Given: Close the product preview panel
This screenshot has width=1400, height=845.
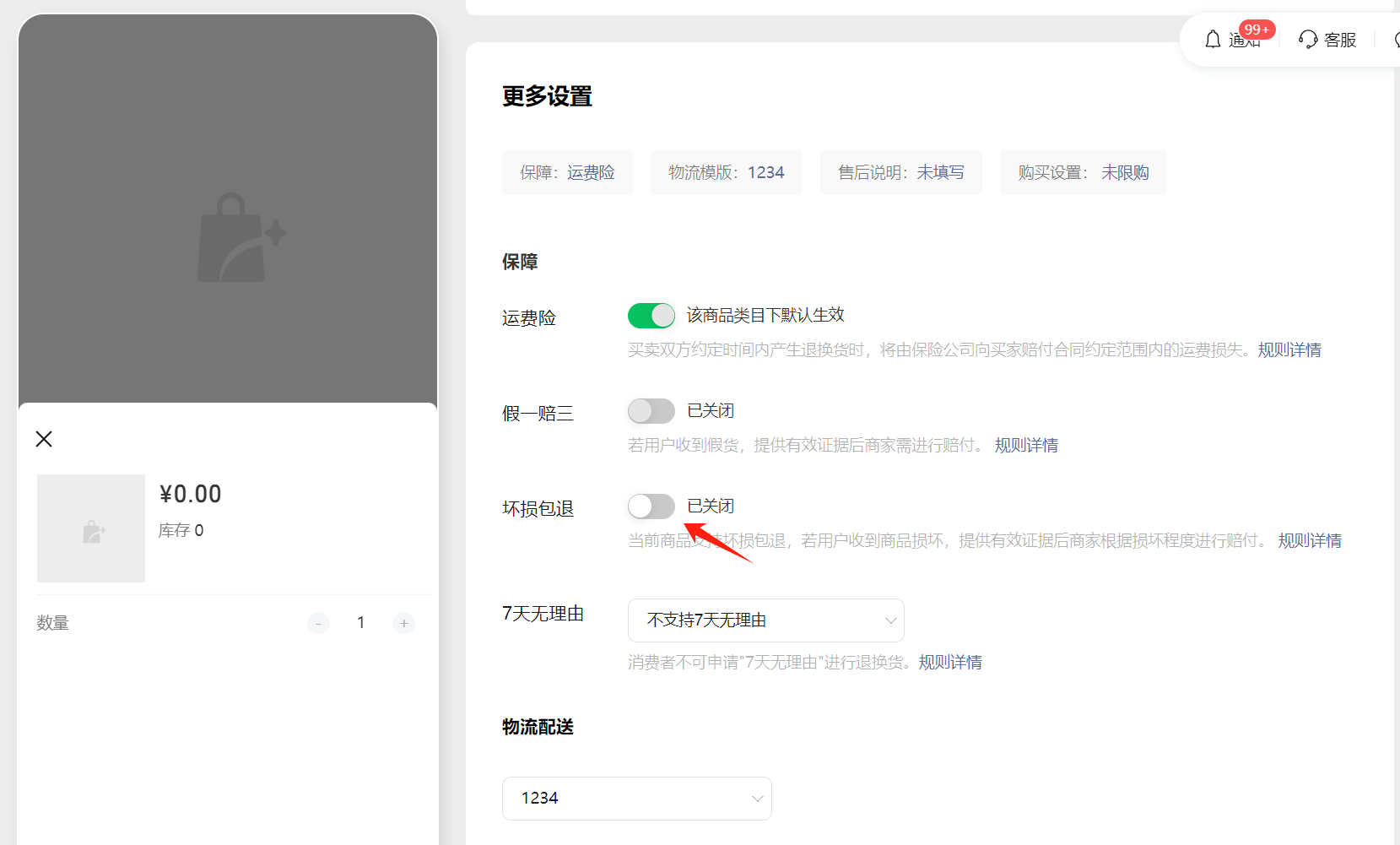Looking at the screenshot, I should click(x=44, y=439).
